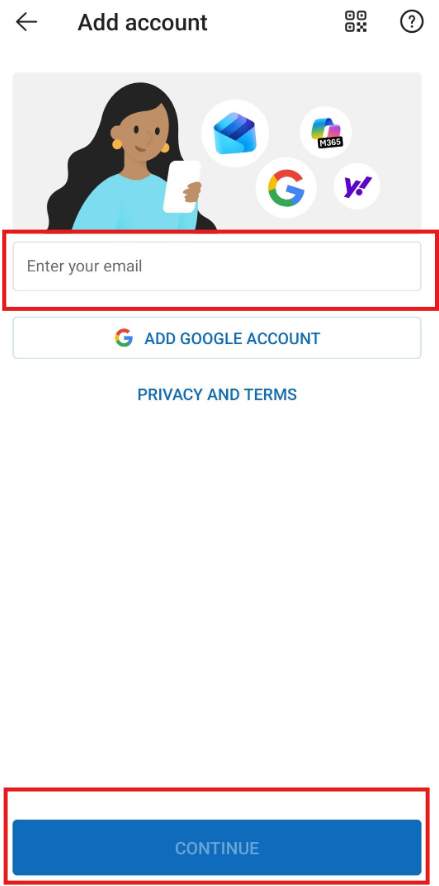
Task: Click the blue Outlook envelope icon
Action: pyautogui.click(x=234, y=133)
